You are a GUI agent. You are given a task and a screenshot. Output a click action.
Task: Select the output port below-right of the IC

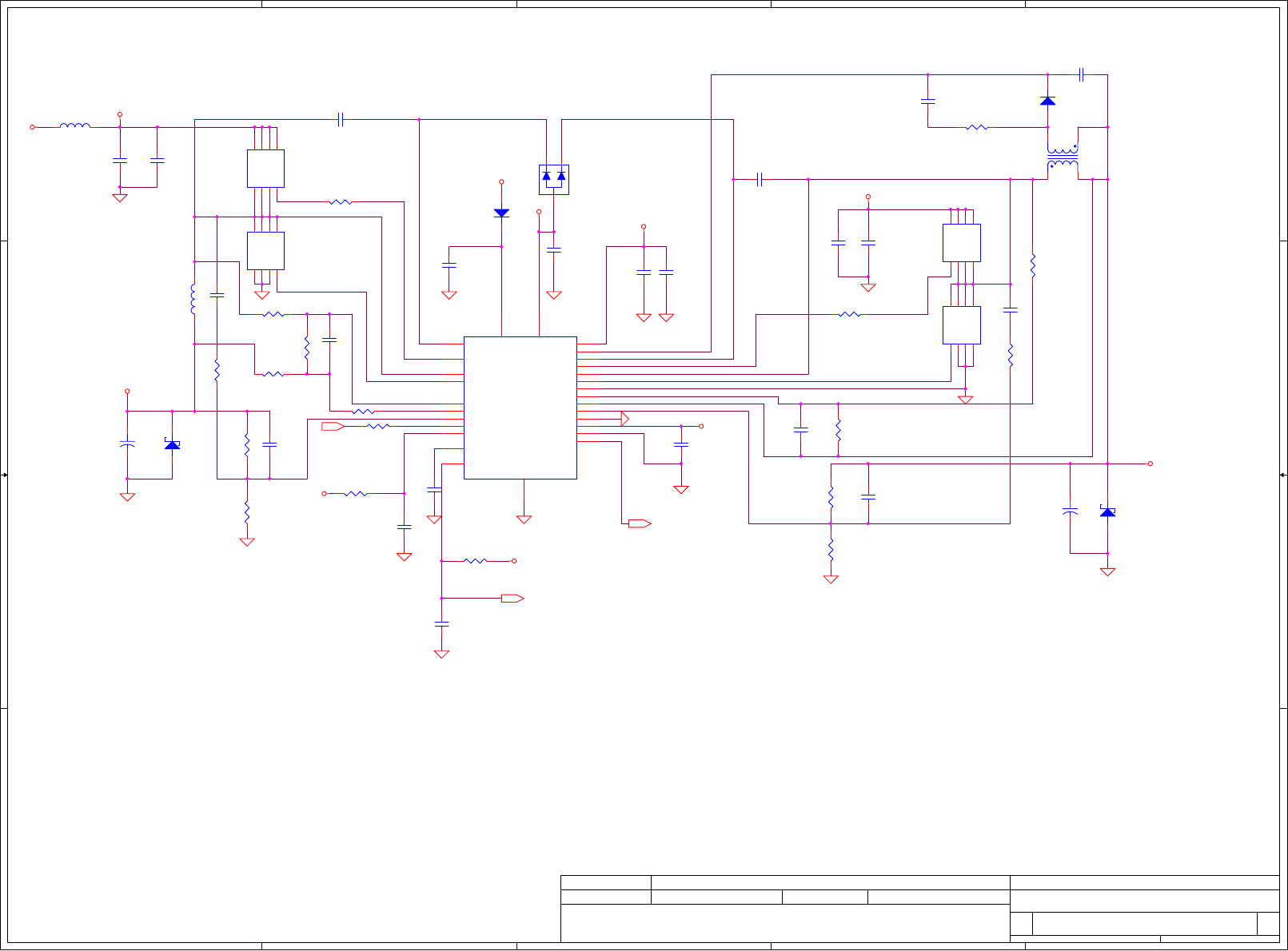pos(640,523)
